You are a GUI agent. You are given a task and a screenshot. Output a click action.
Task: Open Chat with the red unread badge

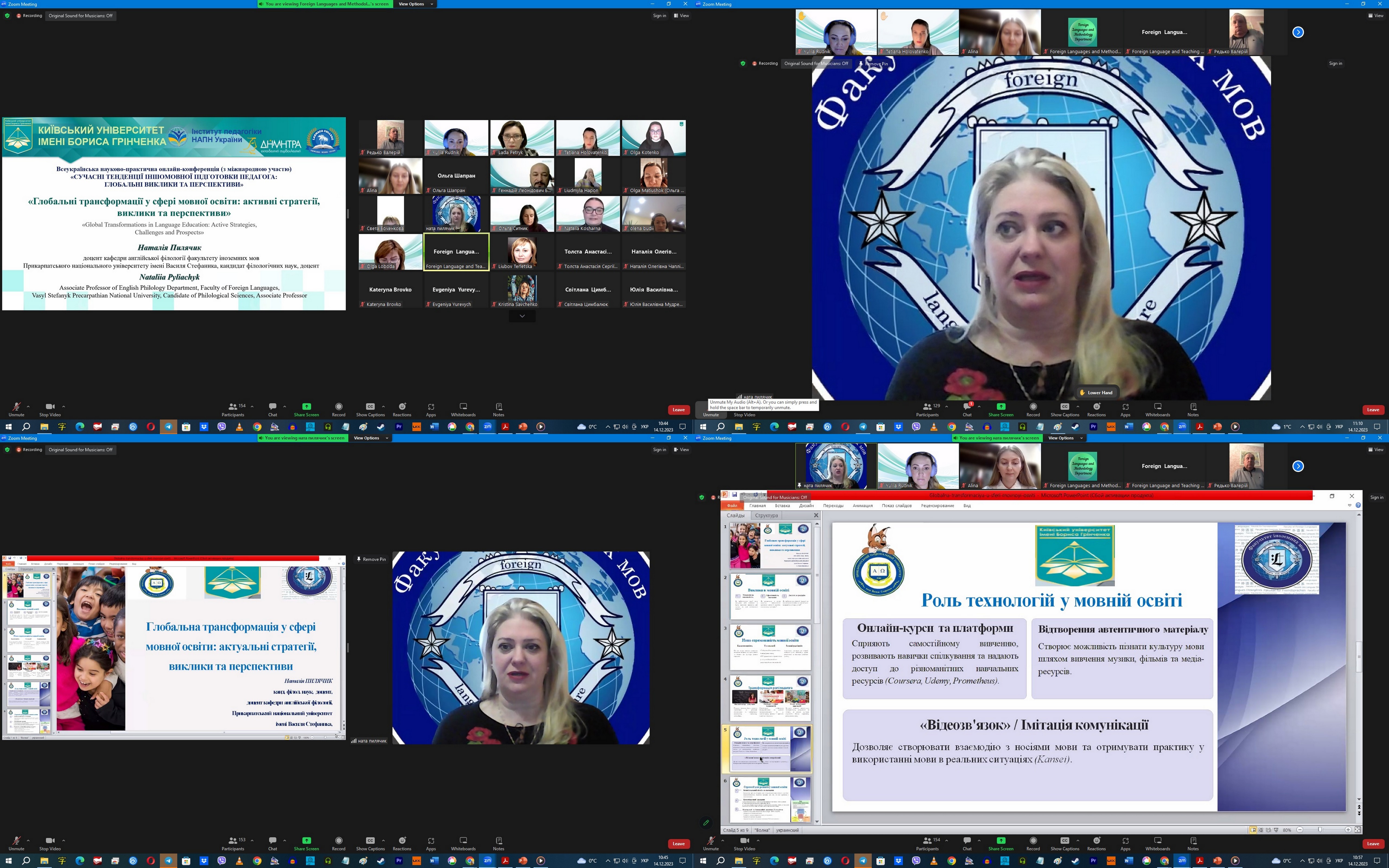(967, 408)
